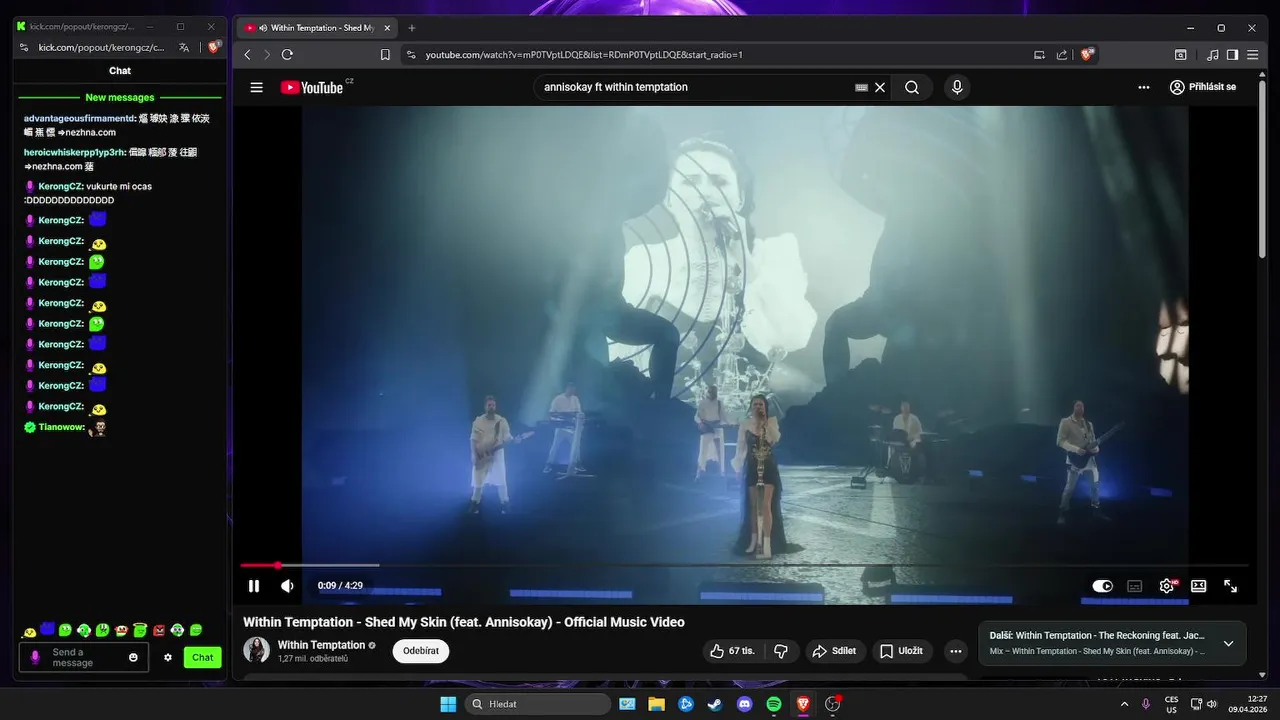The image size is (1280, 720).
Task: Mute the video volume speaker icon
Action: tap(287, 586)
